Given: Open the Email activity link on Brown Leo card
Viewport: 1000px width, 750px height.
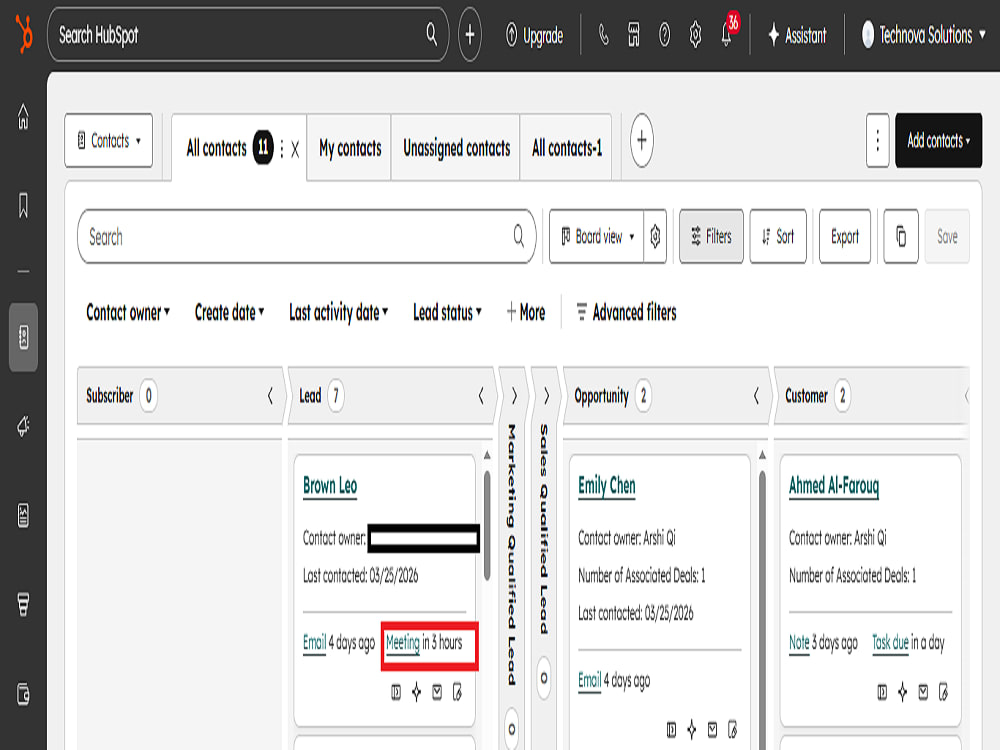Looking at the screenshot, I should tap(314, 643).
